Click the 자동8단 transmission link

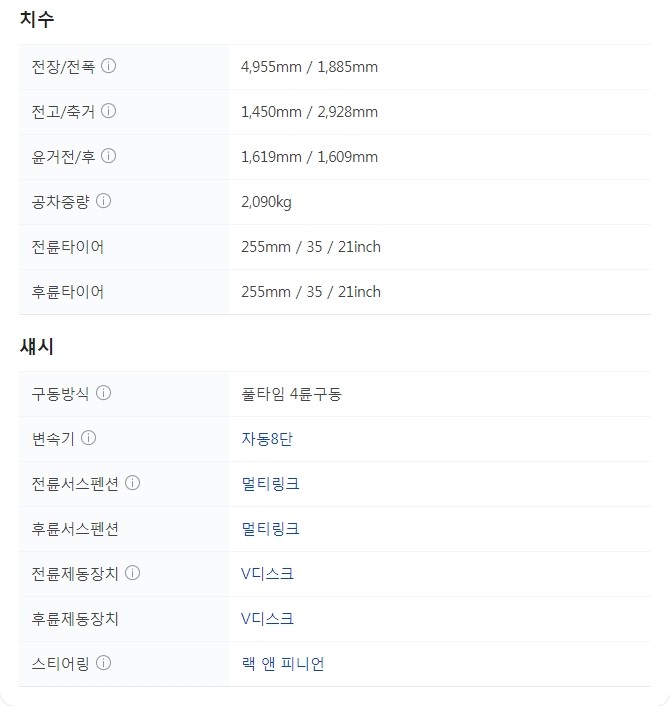(x=266, y=438)
